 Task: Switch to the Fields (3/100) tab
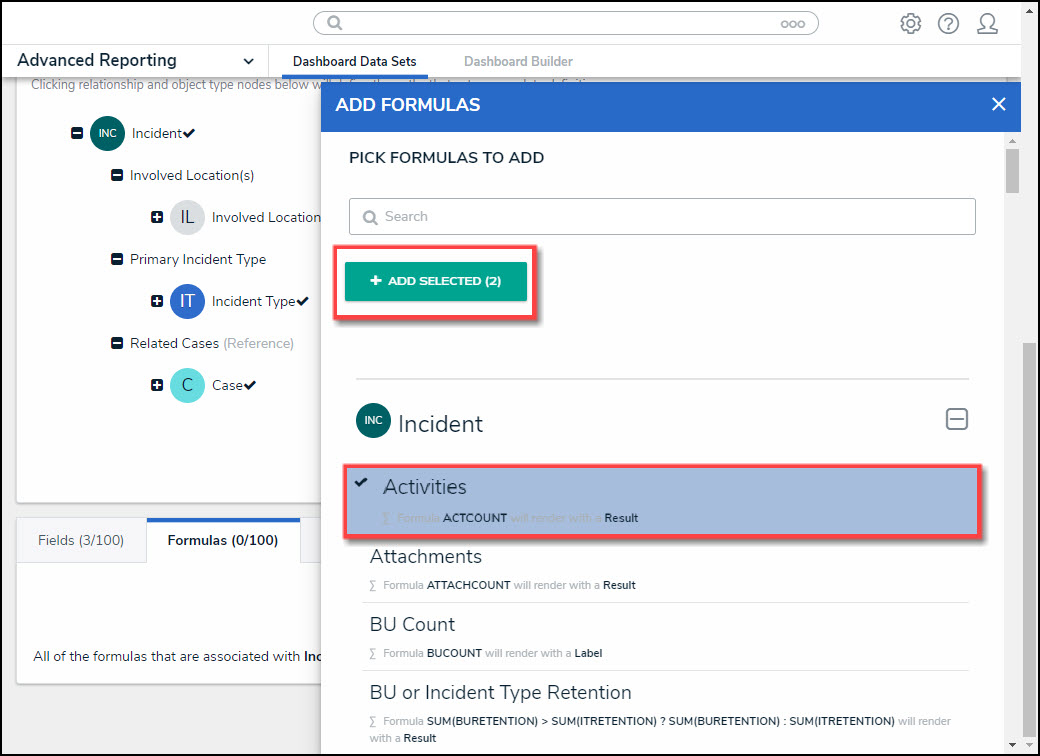(x=81, y=541)
